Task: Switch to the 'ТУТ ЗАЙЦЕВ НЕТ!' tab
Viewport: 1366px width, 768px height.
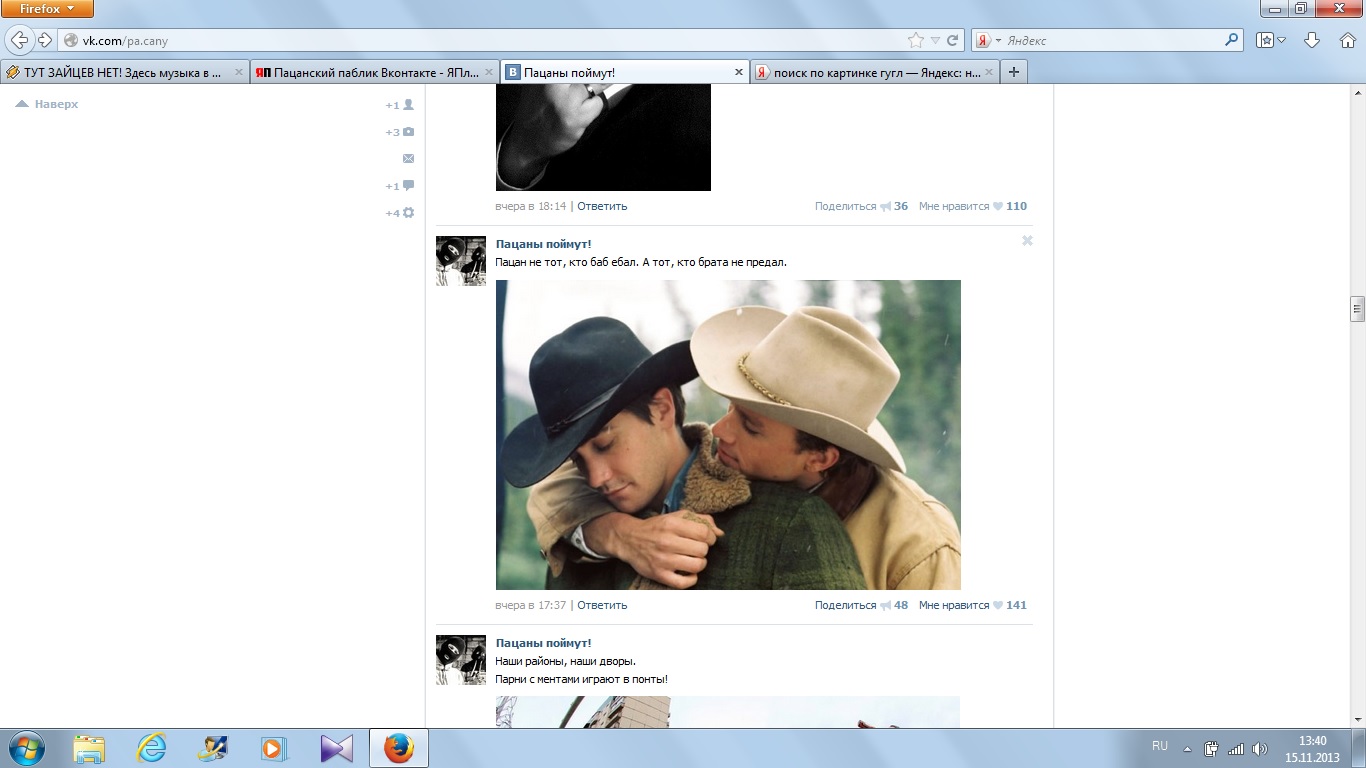Action: [x=124, y=72]
